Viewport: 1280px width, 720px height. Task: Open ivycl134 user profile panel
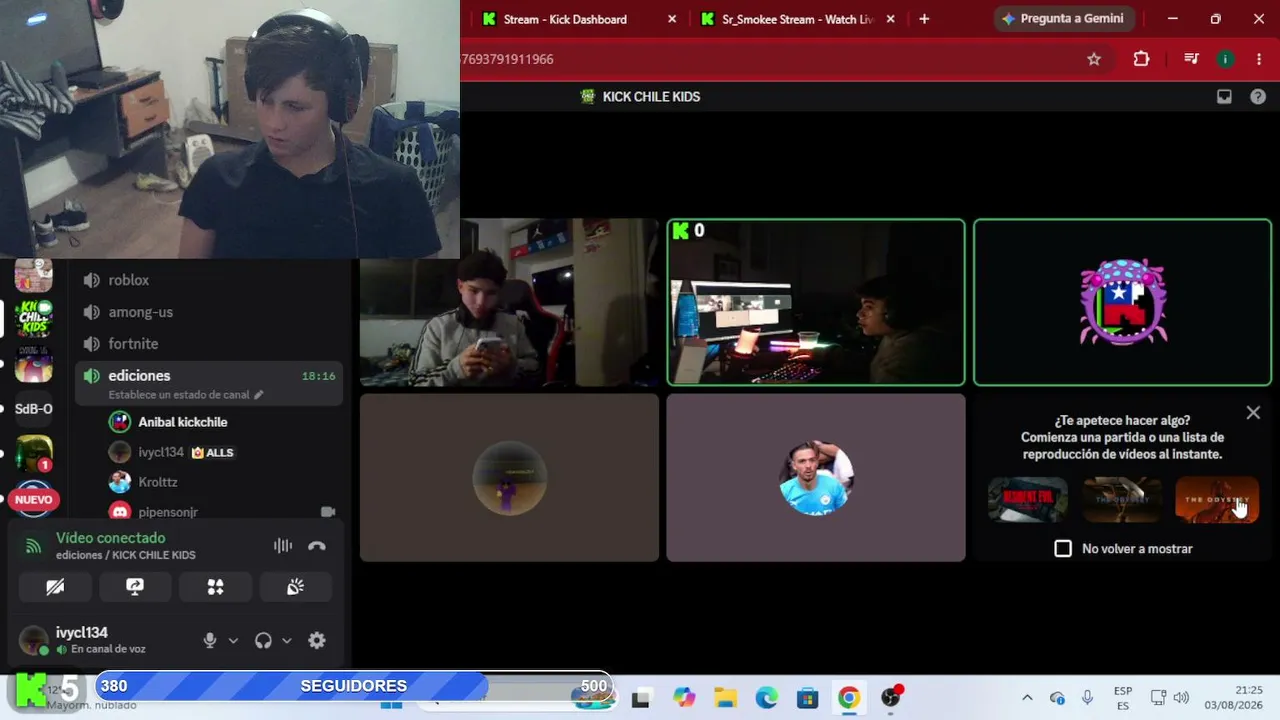(85, 640)
